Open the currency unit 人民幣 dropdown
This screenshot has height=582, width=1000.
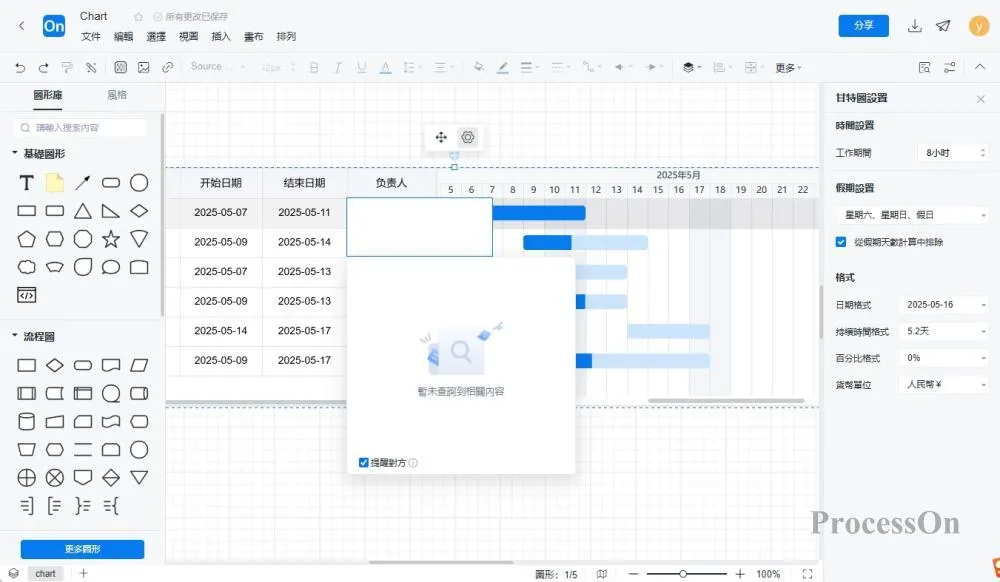pos(945,384)
